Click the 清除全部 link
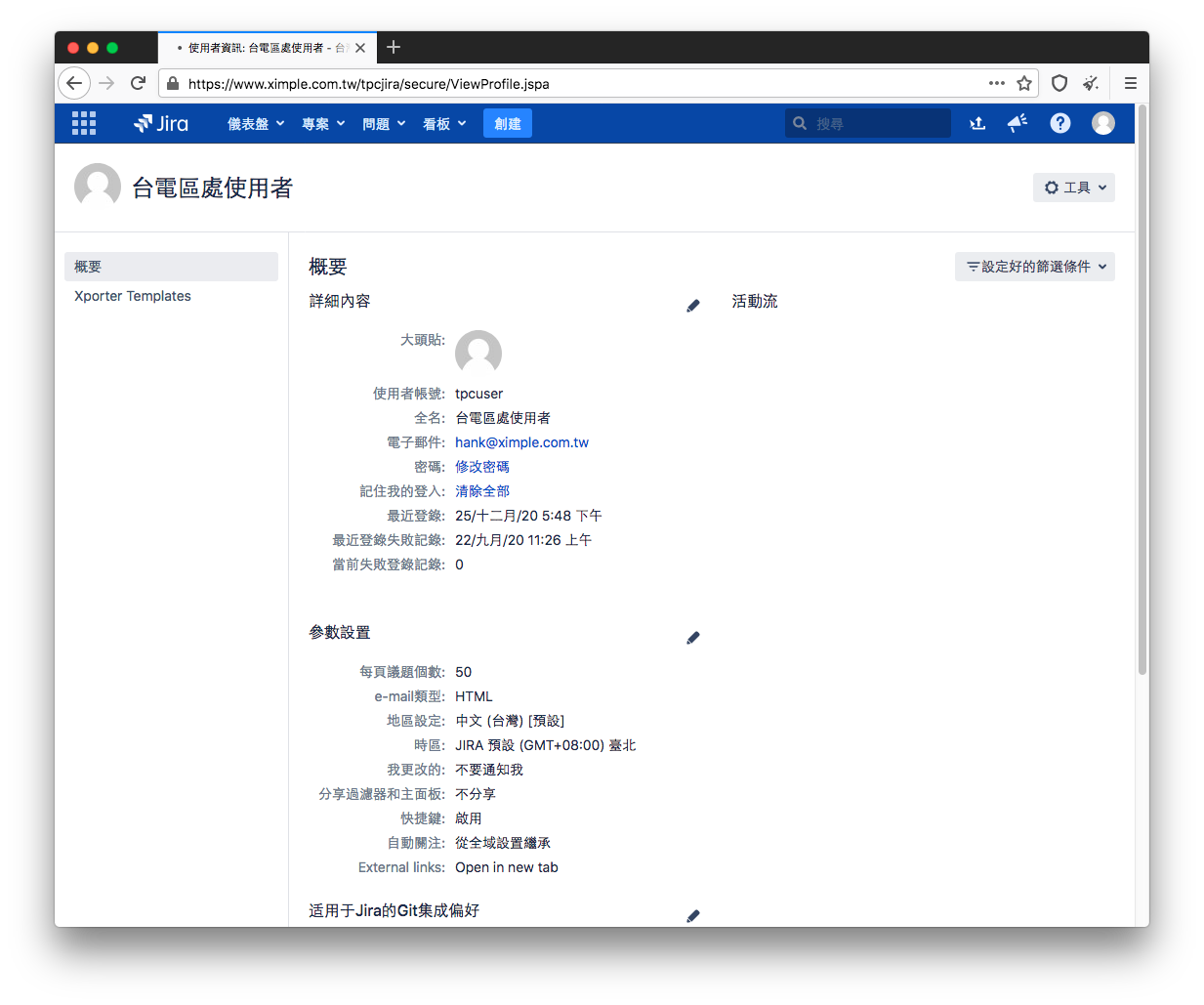Image resolution: width=1204 pixels, height=1005 pixels. (x=482, y=491)
